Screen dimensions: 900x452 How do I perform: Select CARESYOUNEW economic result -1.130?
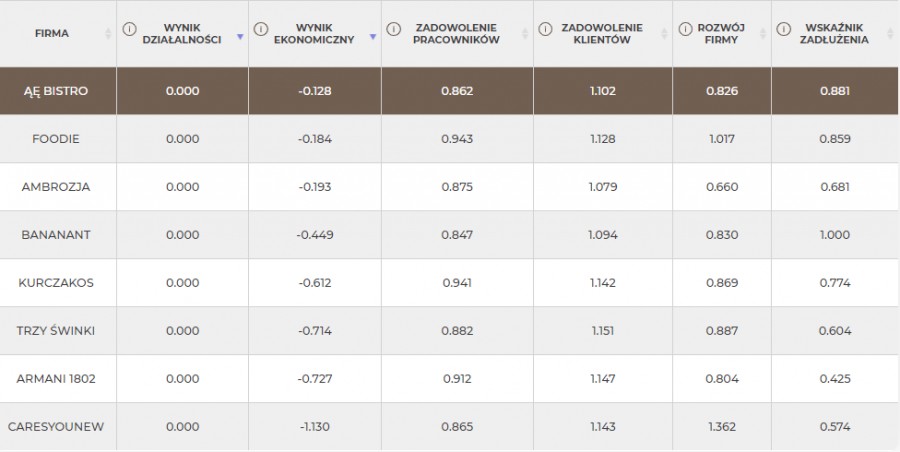(315, 427)
